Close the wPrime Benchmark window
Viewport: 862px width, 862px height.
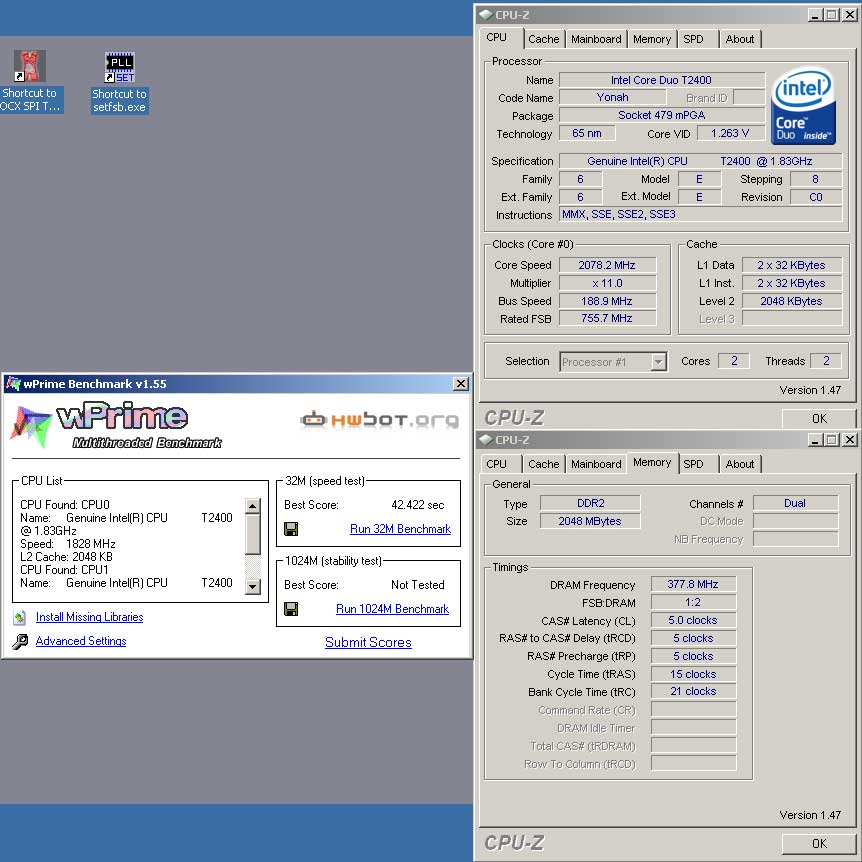tap(461, 384)
